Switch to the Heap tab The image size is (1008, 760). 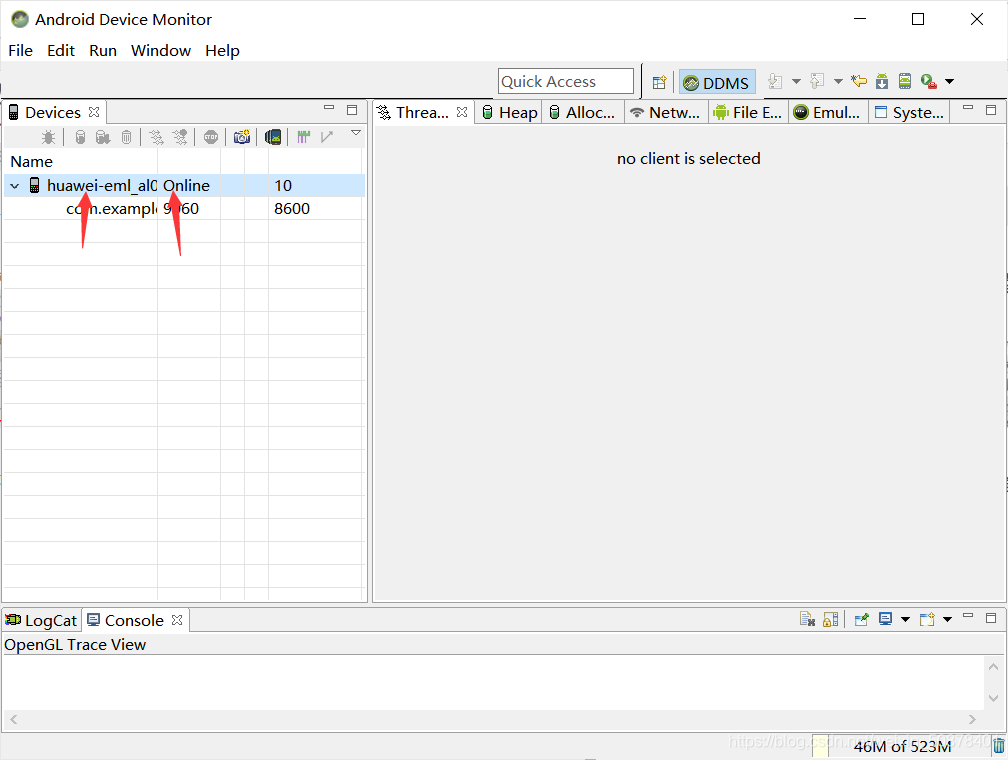point(510,113)
